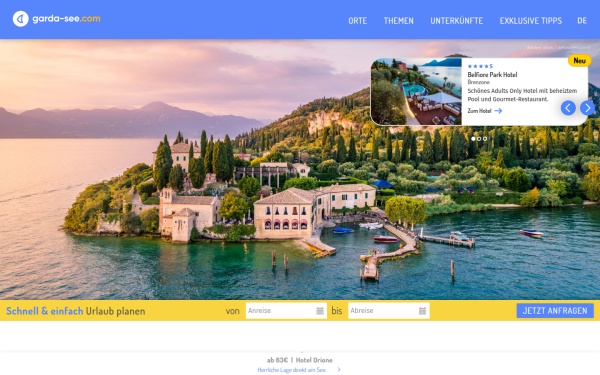600x375 pixels.
Task: Follow the Zum Hotel link
Action: pos(479,111)
